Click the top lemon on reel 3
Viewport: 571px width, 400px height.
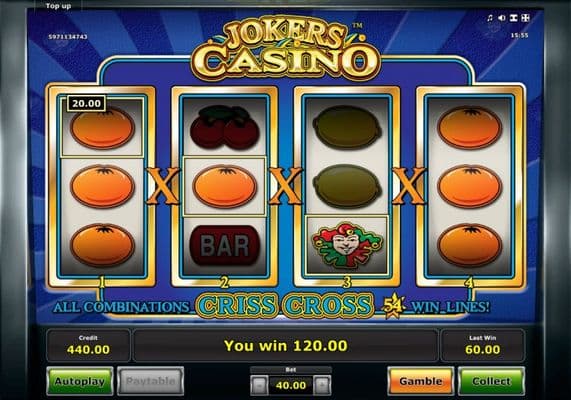[347, 127]
